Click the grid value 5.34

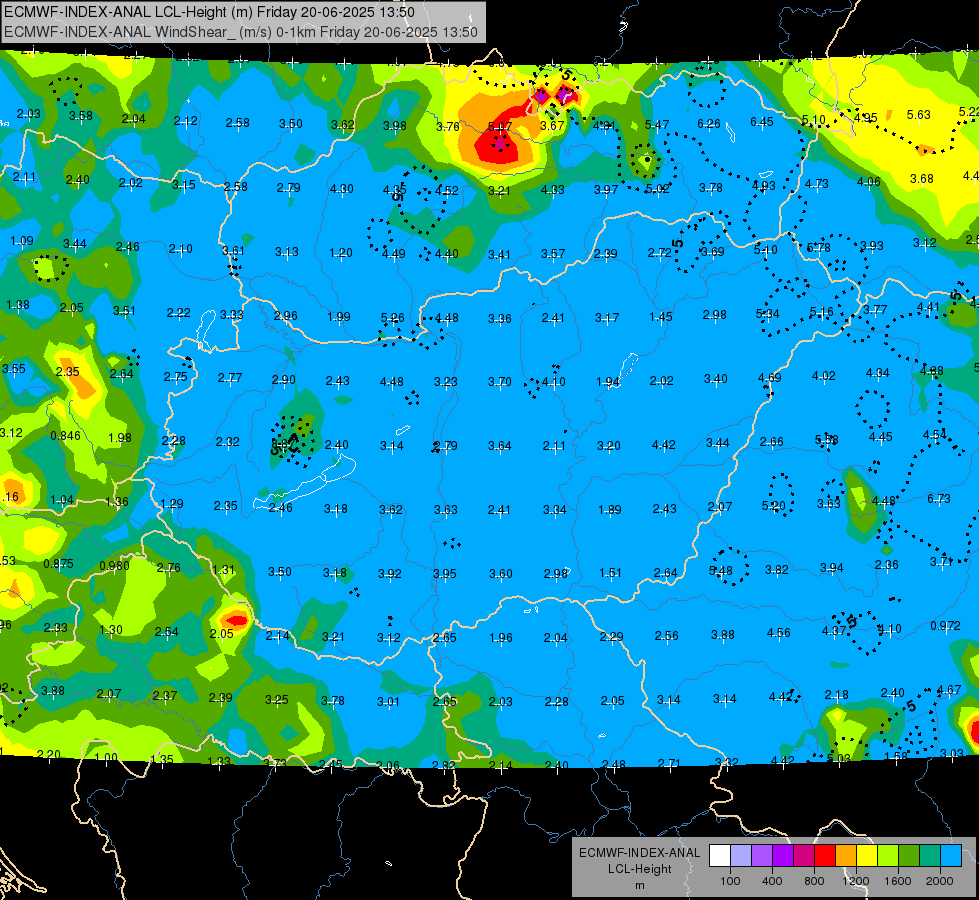(767, 314)
